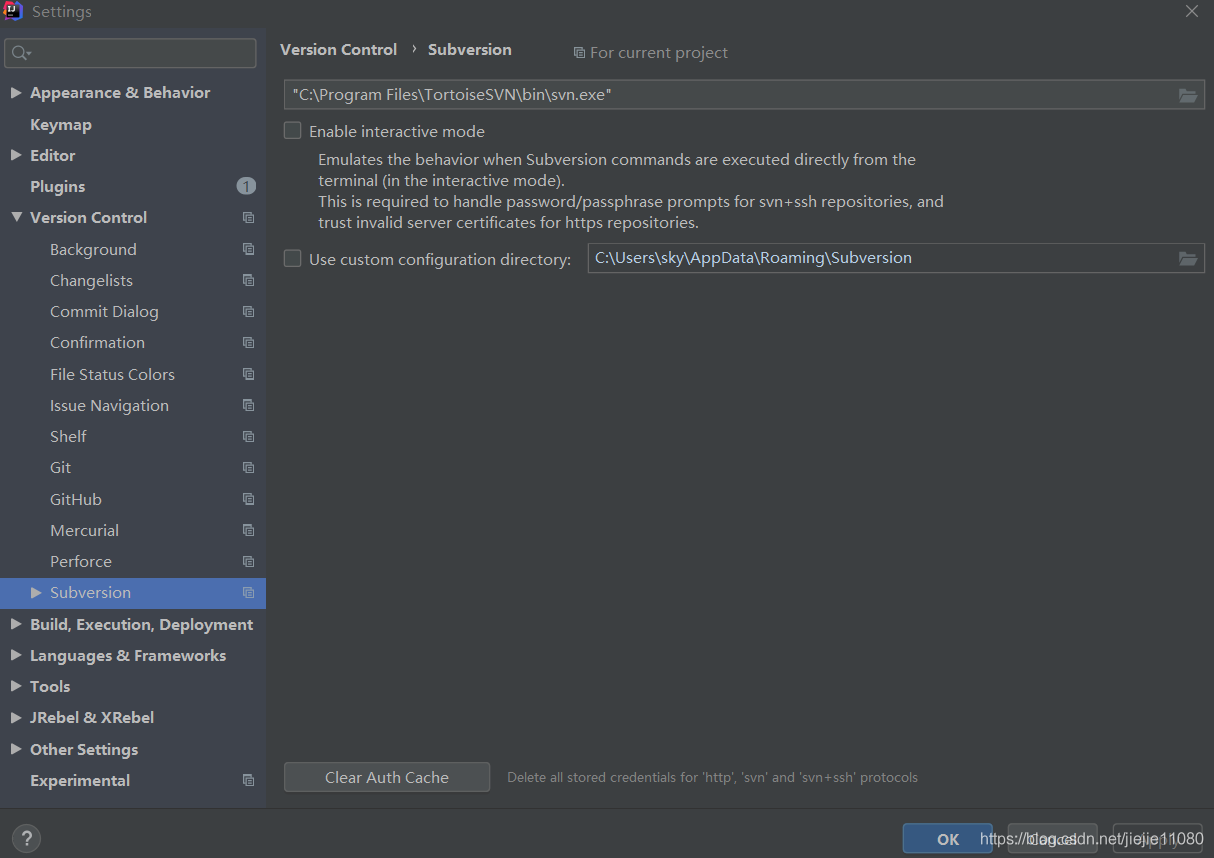Open Keymap settings page
Viewport: 1214px width, 858px height.
pos(61,124)
